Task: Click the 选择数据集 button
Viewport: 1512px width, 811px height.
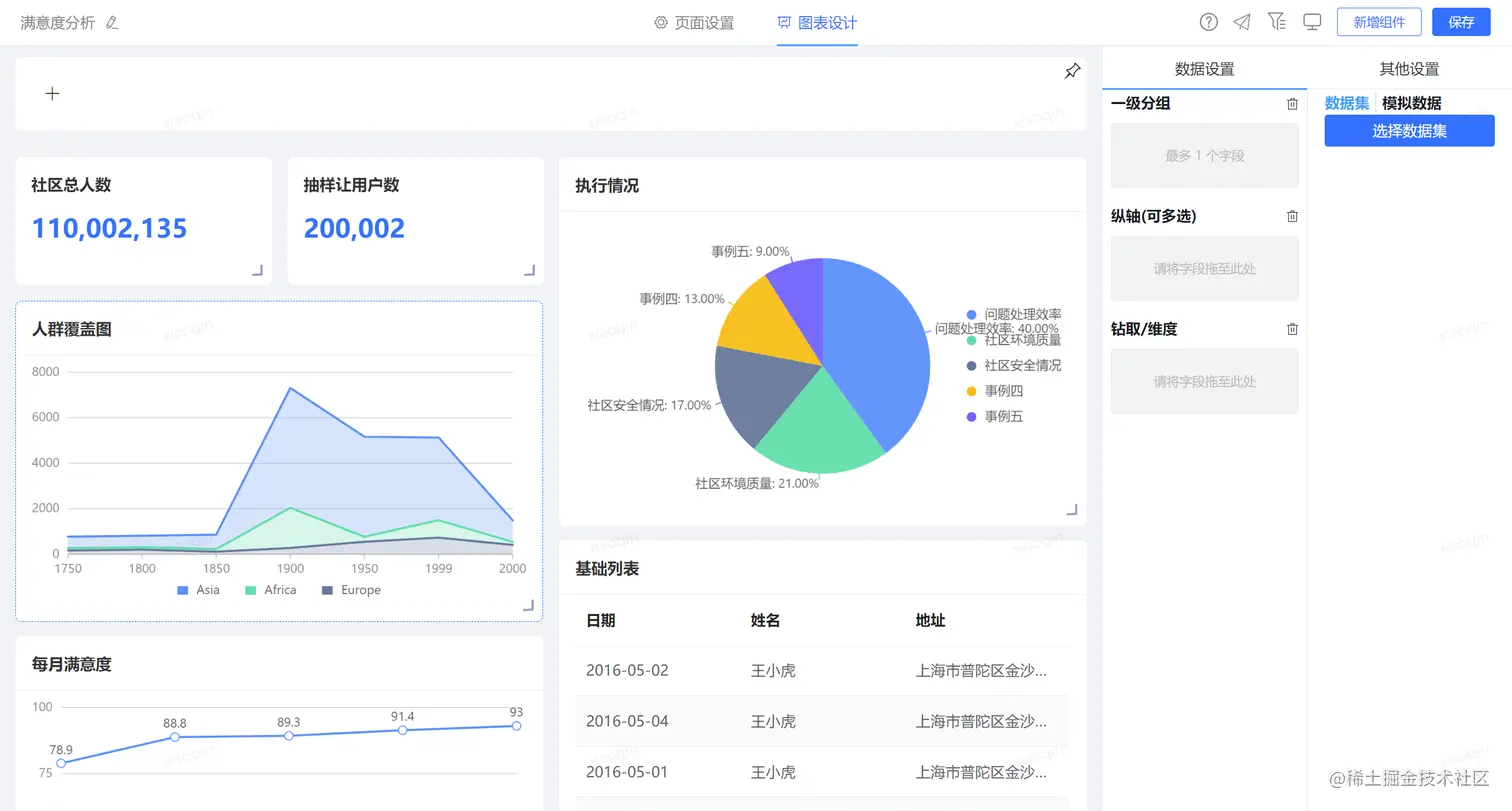Action: pos(1409,130)
